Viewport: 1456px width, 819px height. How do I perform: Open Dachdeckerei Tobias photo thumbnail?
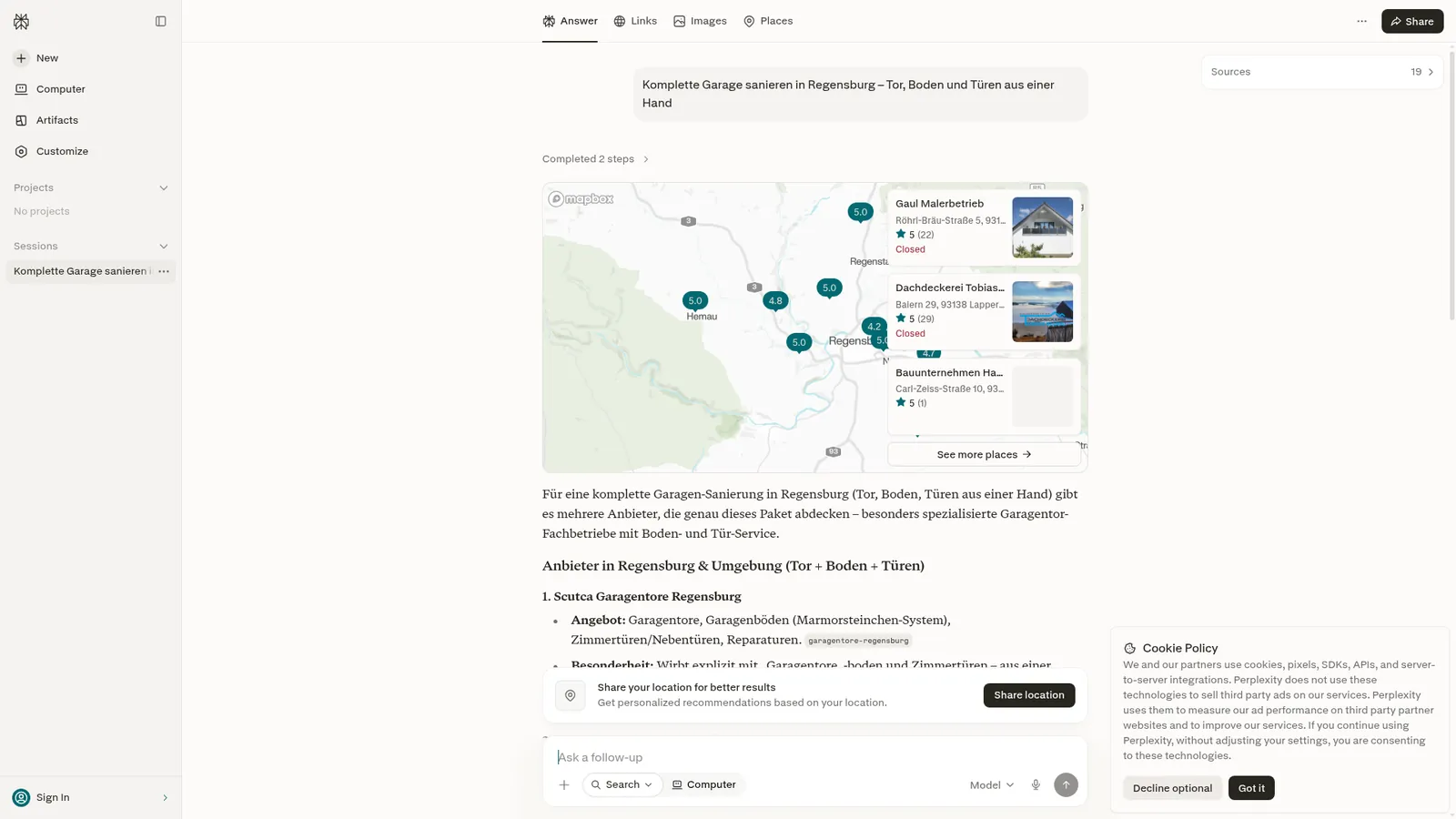[x=1042, y=312]
